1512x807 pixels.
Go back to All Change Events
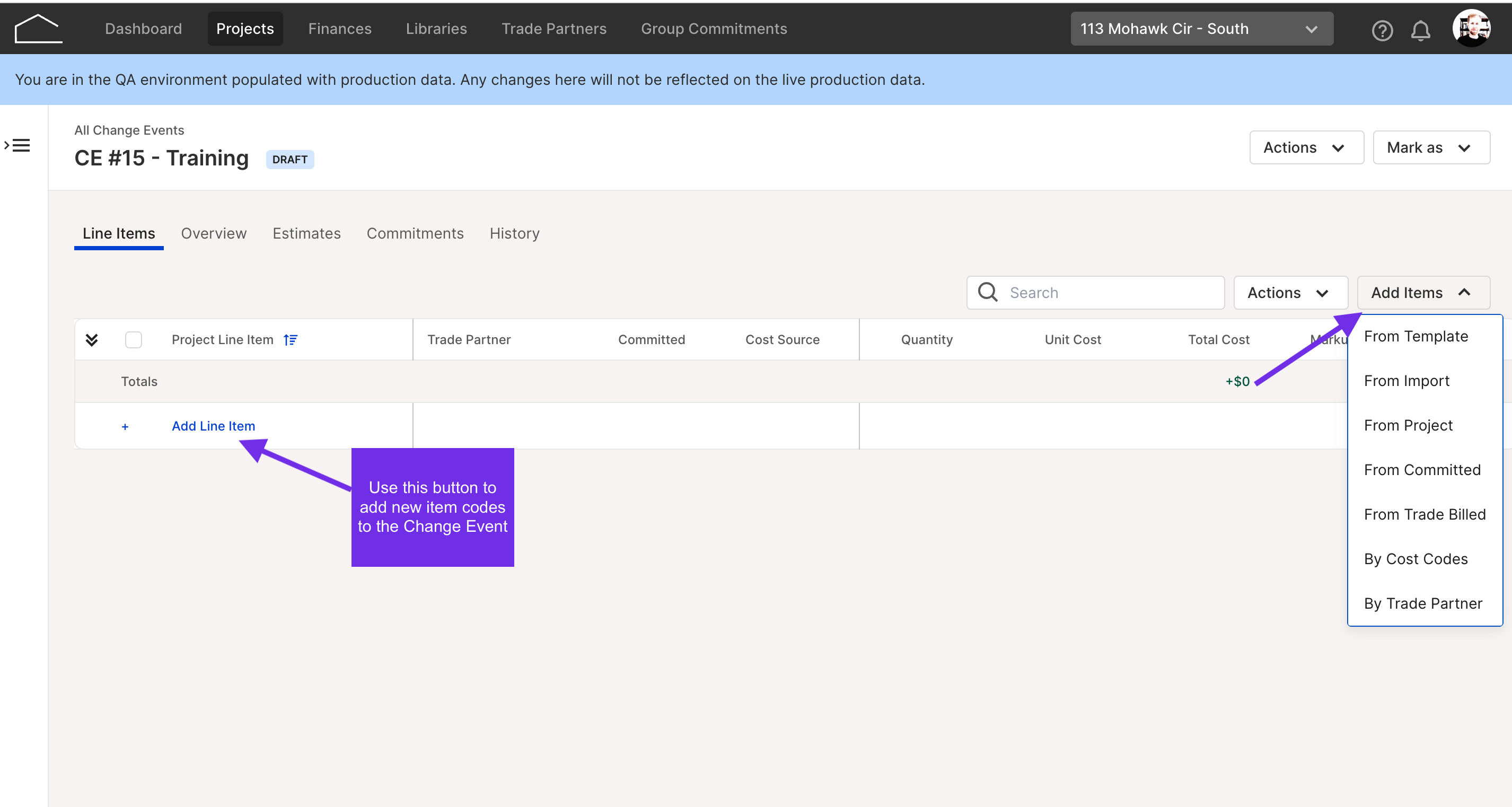(129, 130)
